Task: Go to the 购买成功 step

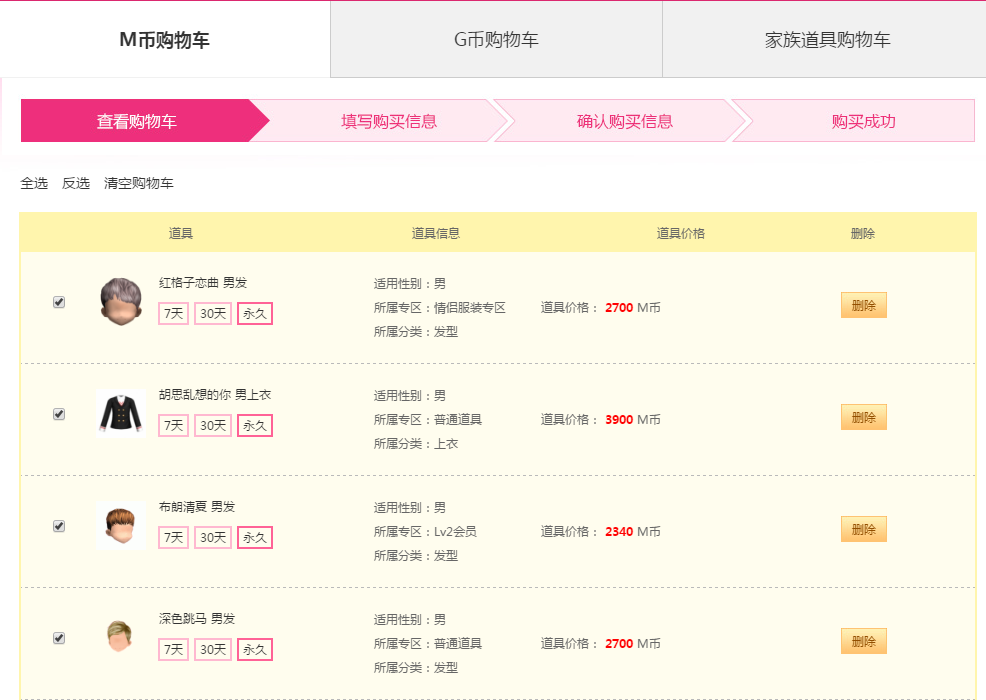Action: 863,121
